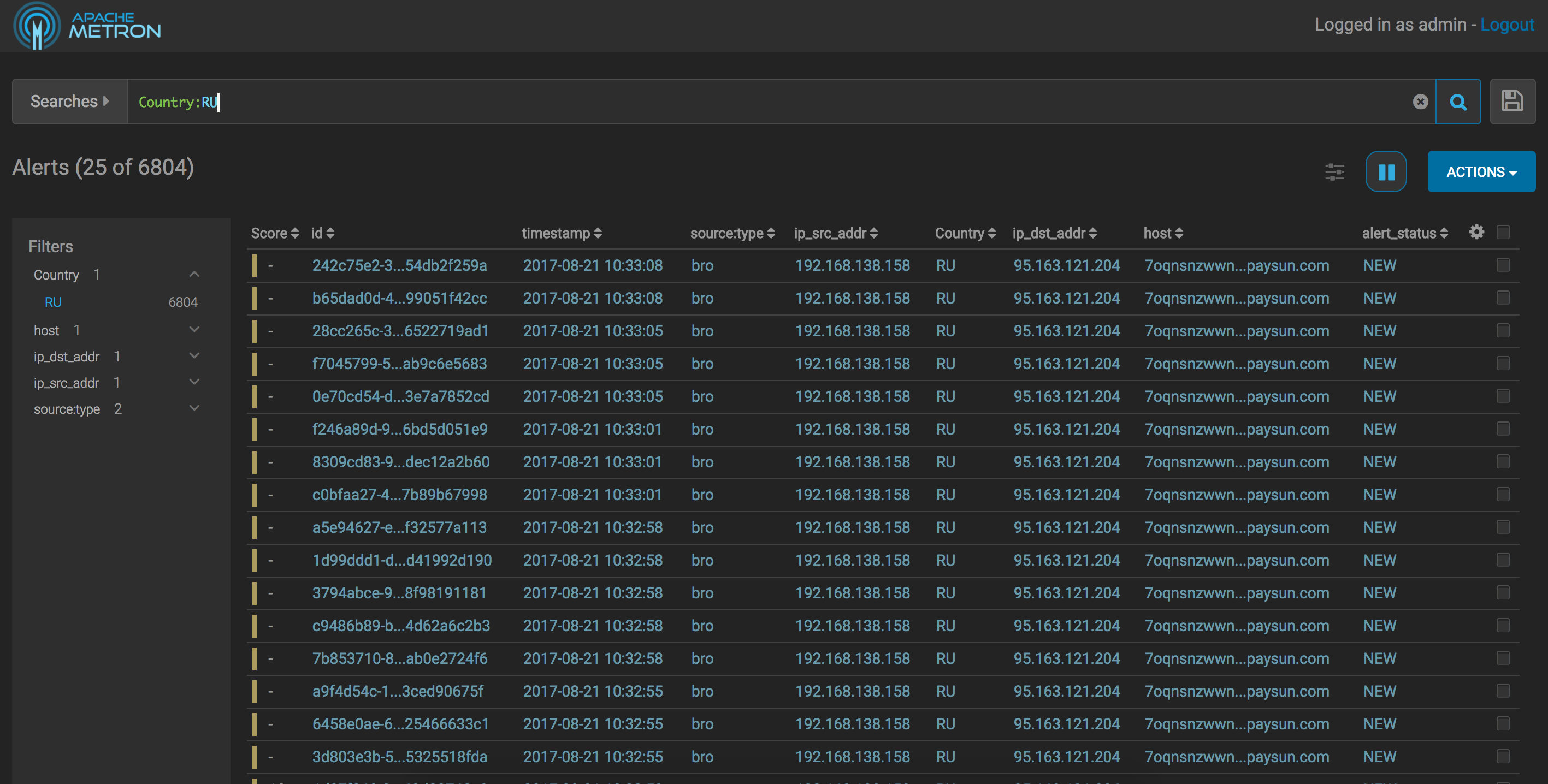Viewport: 1548px width, 784px height.
Task: Click source type bro in row 6458e0ae-6...25466633c1
Action: (x=702, y=724)
